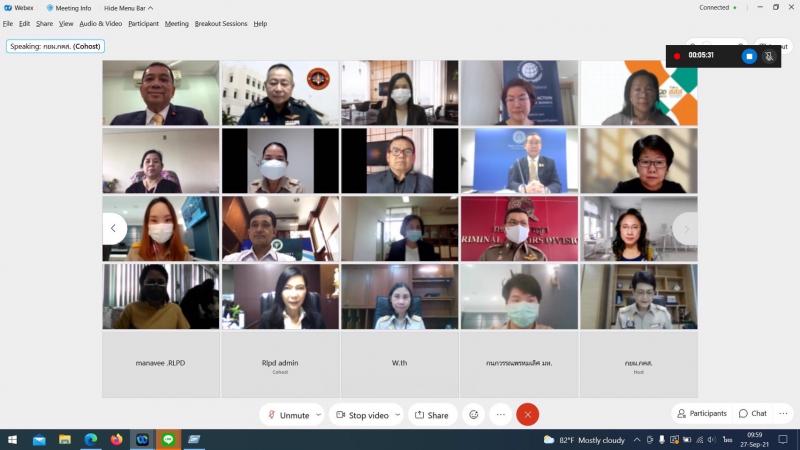Open the Participants panel
Image resolution: width=800 pixels, height=450 pixels.
click(x=702, y=413)
